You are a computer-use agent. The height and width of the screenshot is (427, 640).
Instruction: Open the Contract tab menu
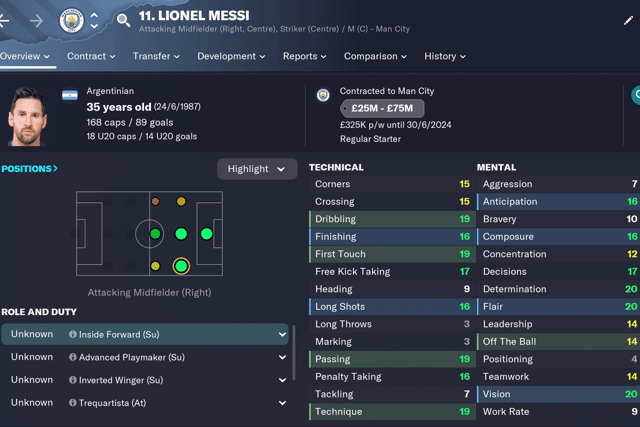click(x=91, y=56)
